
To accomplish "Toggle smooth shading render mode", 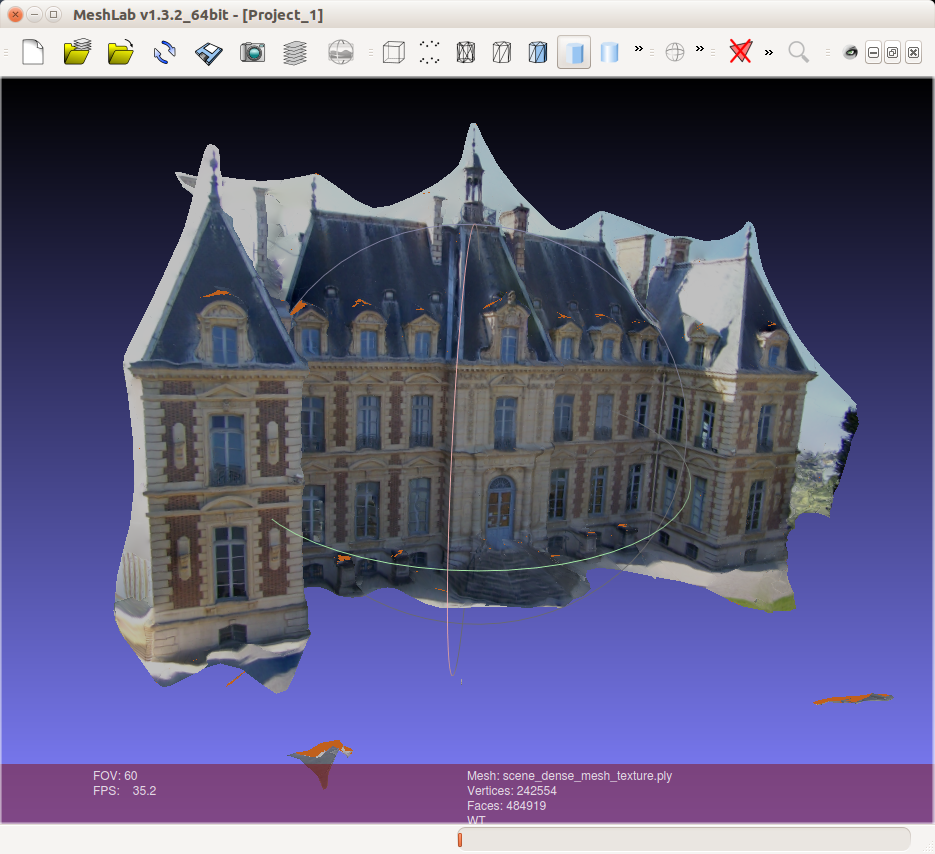I will click(611, 52).
